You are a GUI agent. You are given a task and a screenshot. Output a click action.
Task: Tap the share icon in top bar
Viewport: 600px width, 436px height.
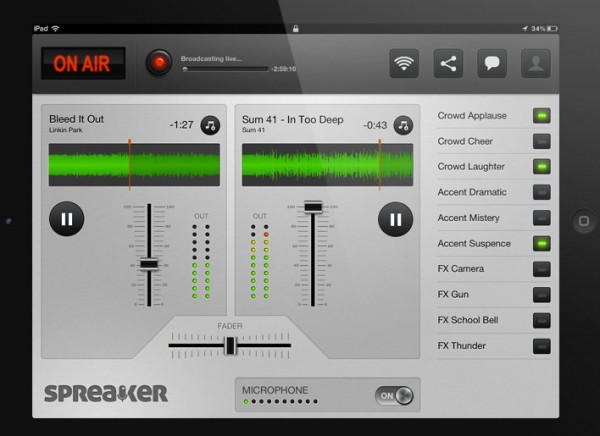point(448,63)
